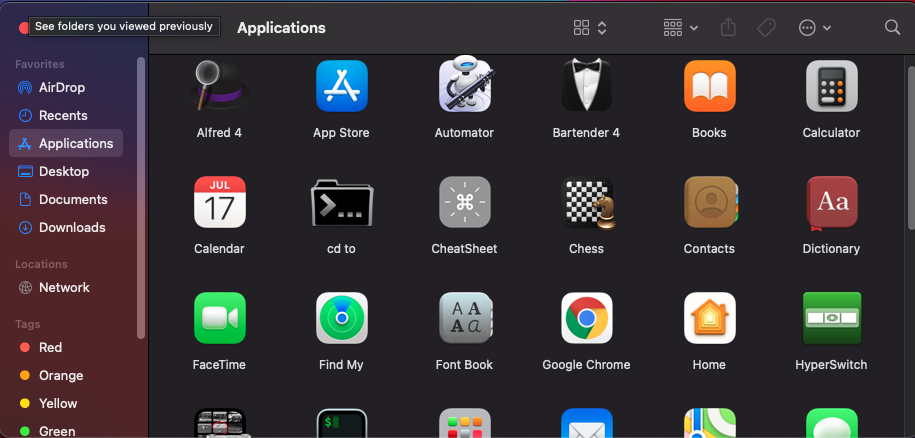
Task: Click the Contacts app icon
Action: pos(711,202)
